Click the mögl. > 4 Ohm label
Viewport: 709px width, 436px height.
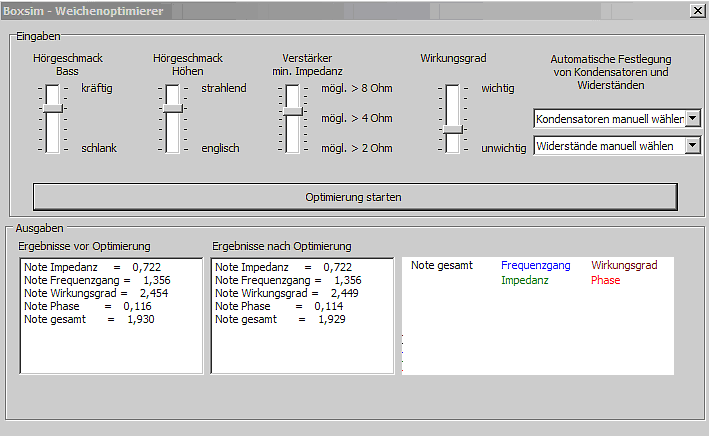coord(356,118)
